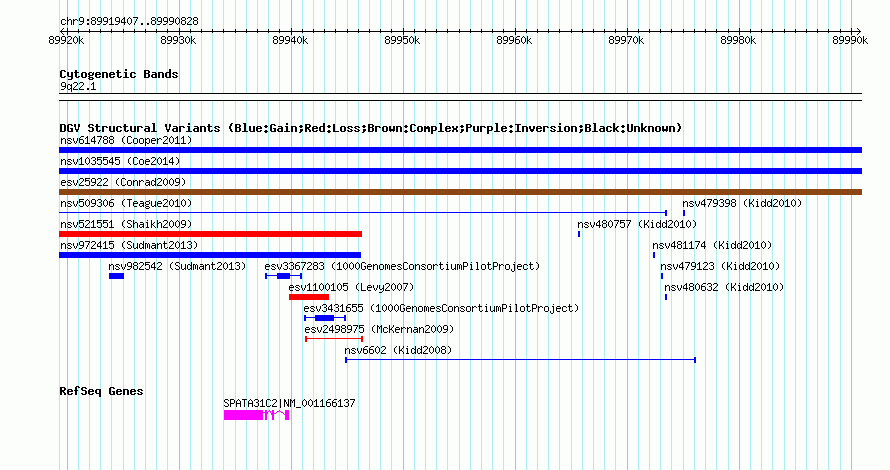This screenshot has height=470, width=890.
Task: Click the nsv480632 (Kidd2010) label
Action: 724,287
